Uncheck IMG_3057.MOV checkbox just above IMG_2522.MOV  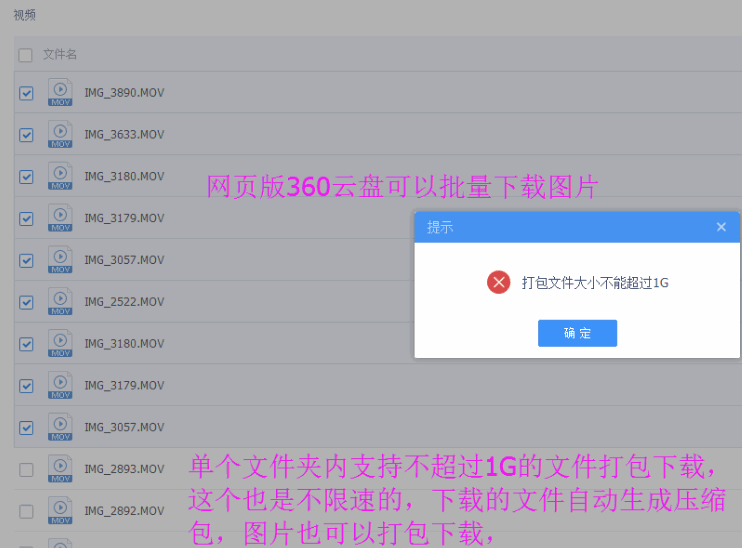(26, 261)
